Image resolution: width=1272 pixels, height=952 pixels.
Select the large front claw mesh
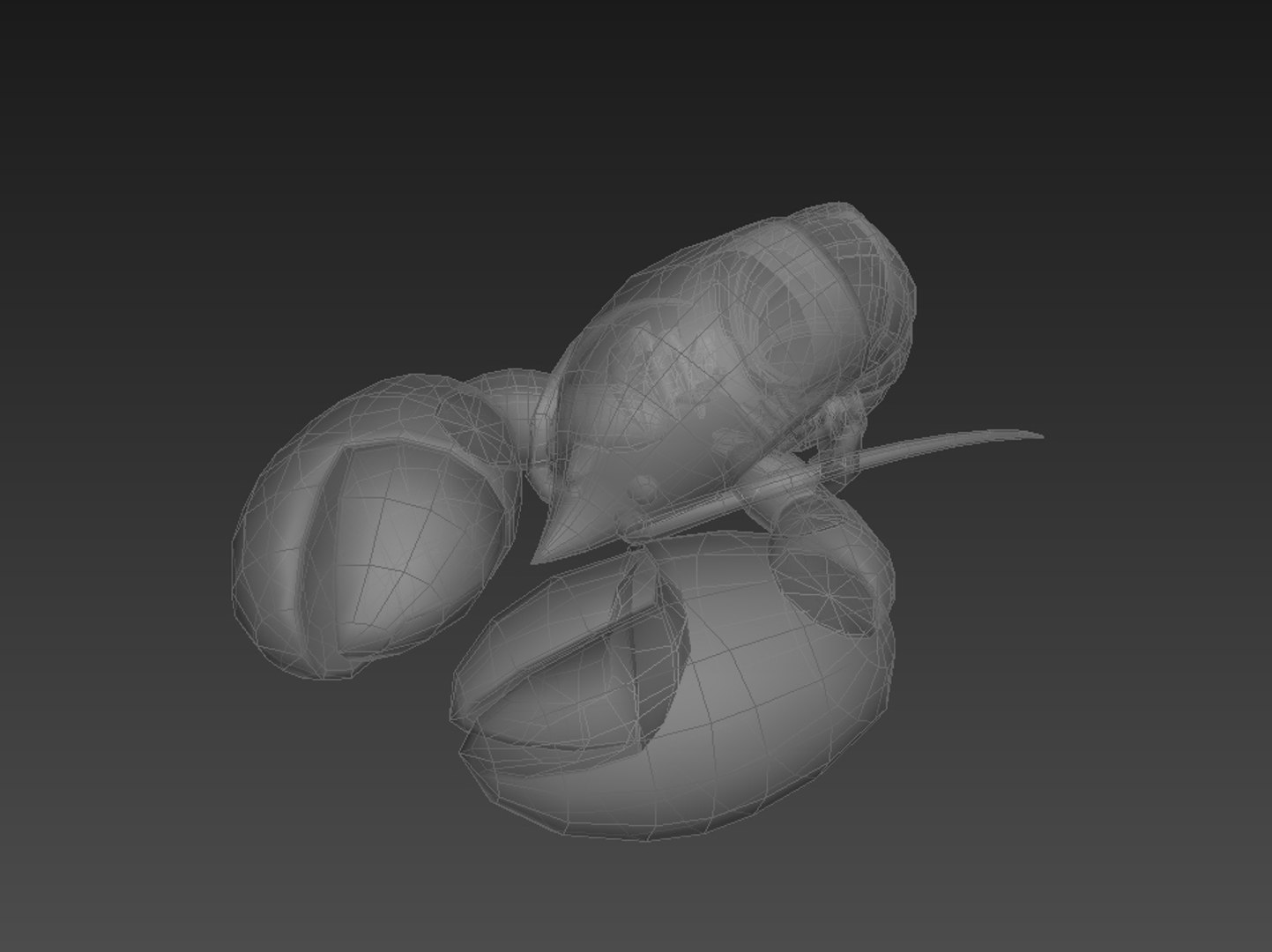(674, 685)
